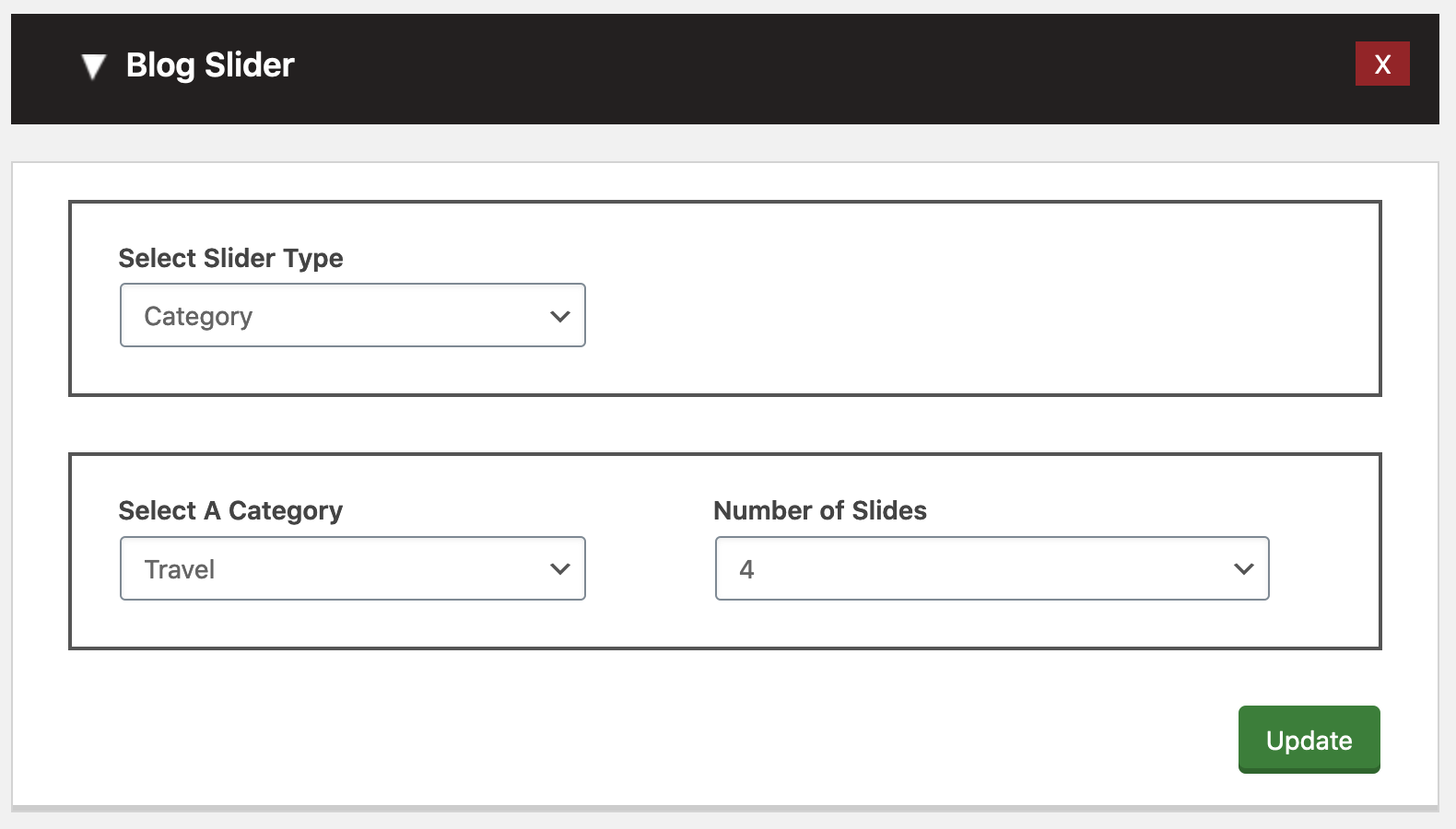Open the Select A Category dropdown
1456x829 pixels.
click(x=352, y=568)
